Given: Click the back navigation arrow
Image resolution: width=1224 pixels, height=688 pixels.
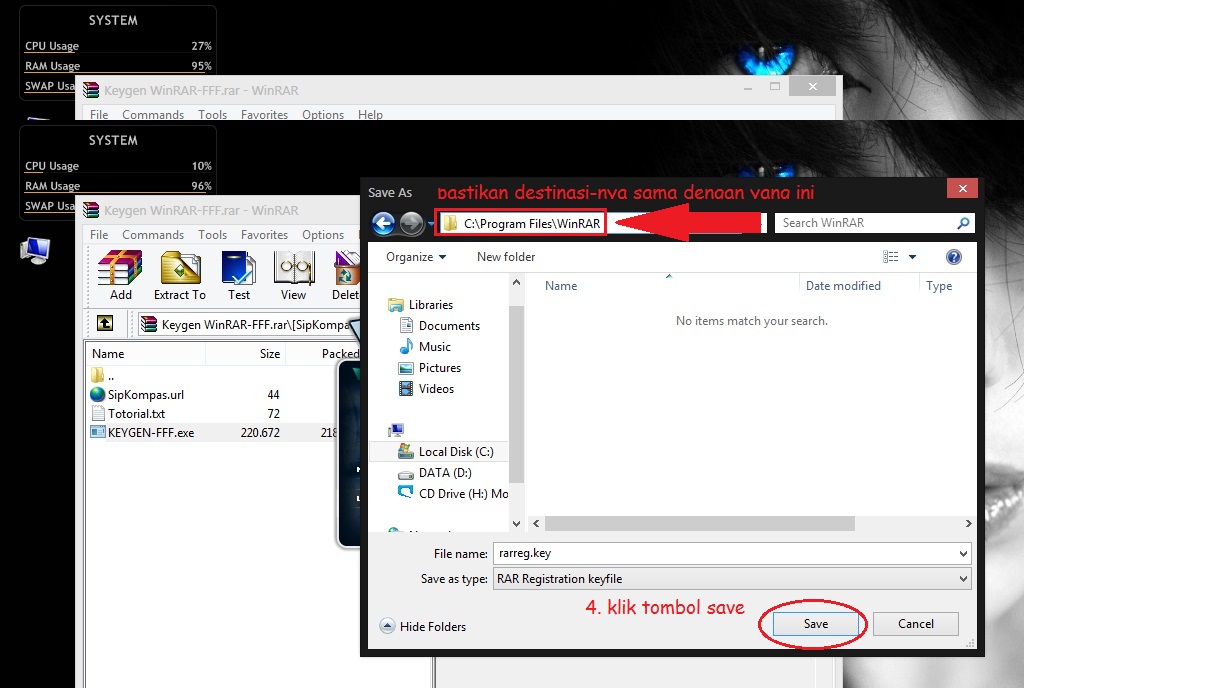Looking at the screenshot, I should tap(383, 222).
